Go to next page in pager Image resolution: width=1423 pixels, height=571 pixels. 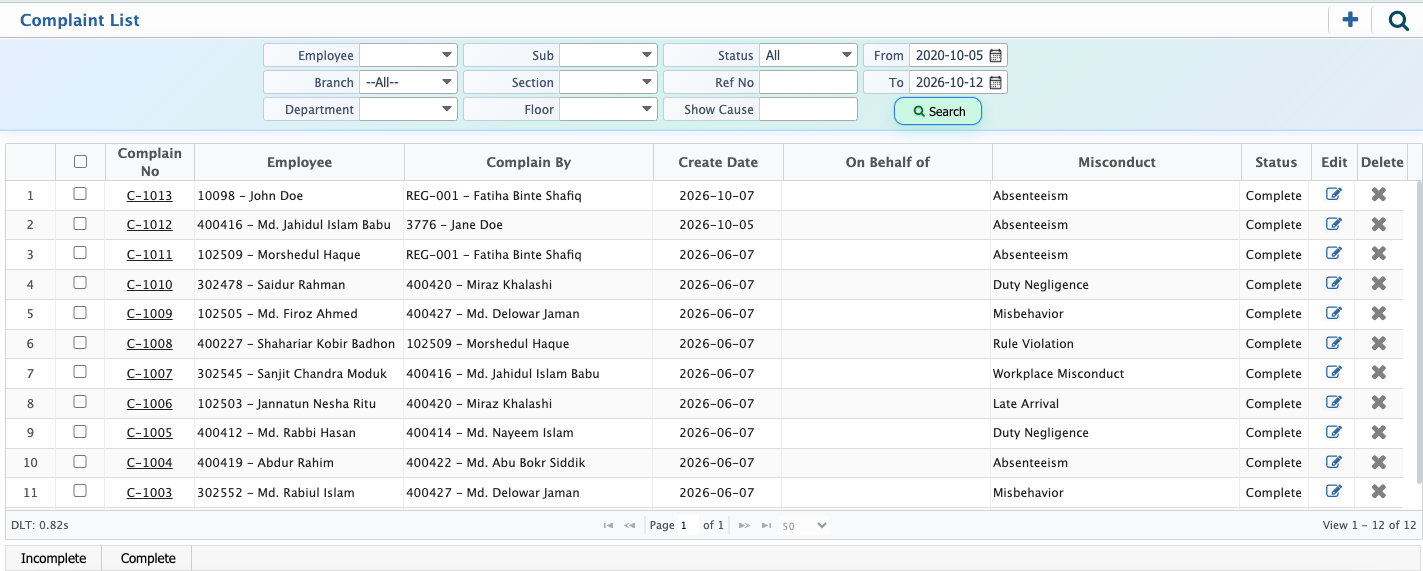point(744,525)
